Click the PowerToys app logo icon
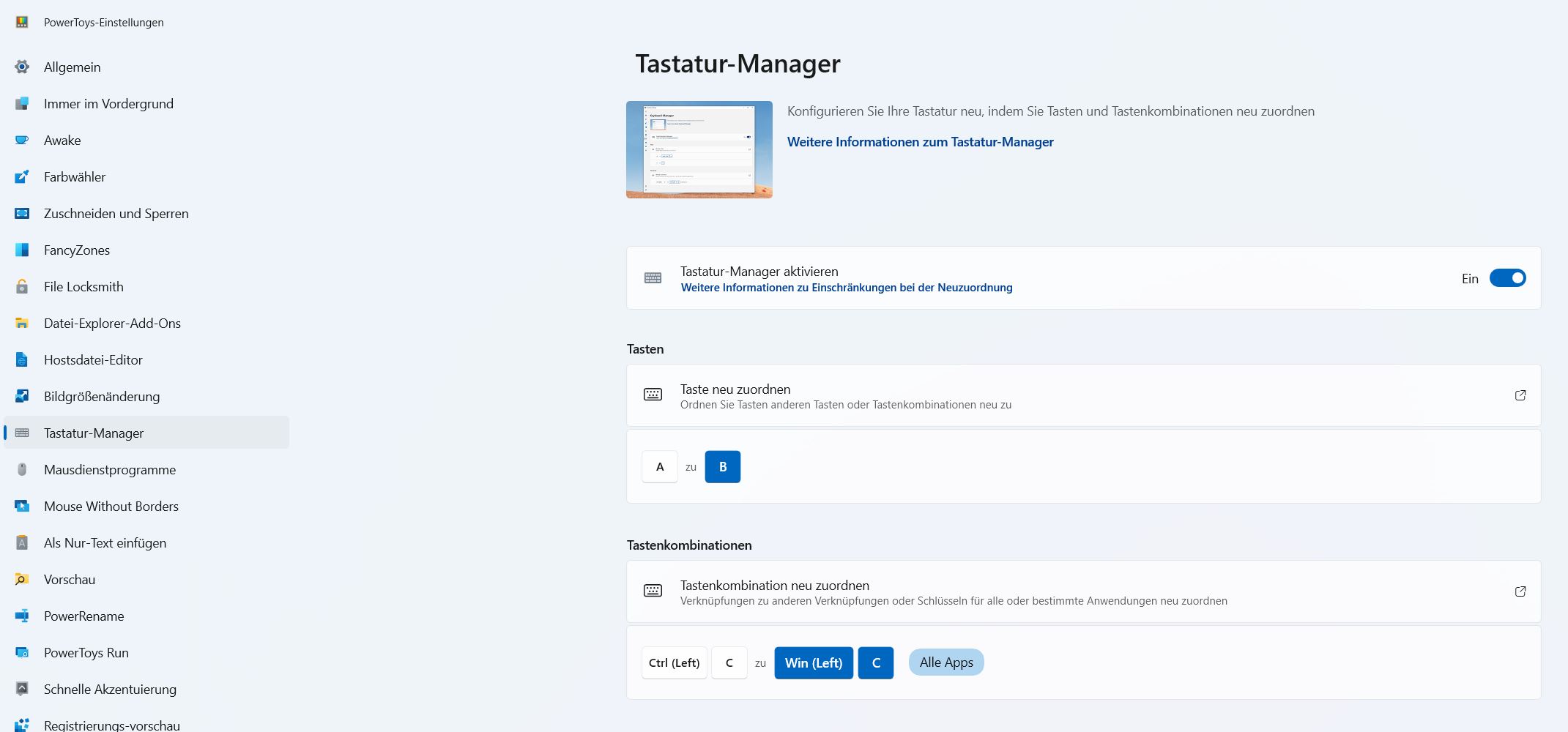 coord(22,22)
